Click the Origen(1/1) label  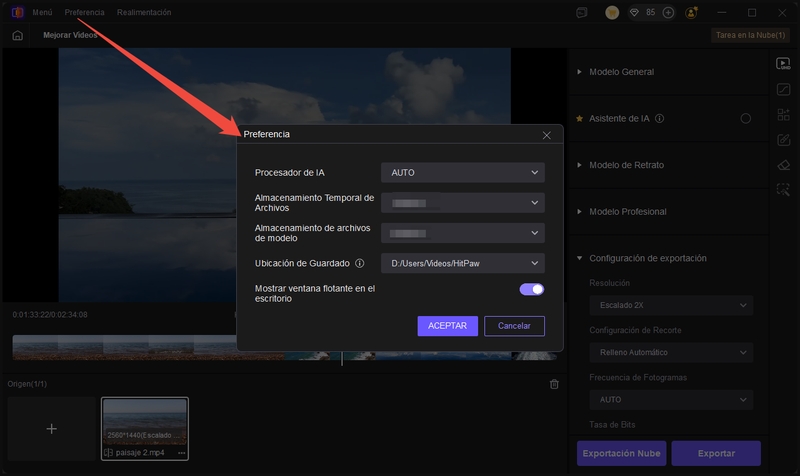click(27, 384)
